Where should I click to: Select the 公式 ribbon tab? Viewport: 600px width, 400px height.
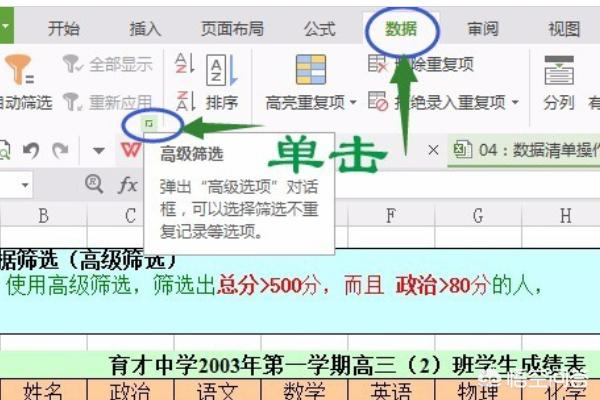click(320, 29)
